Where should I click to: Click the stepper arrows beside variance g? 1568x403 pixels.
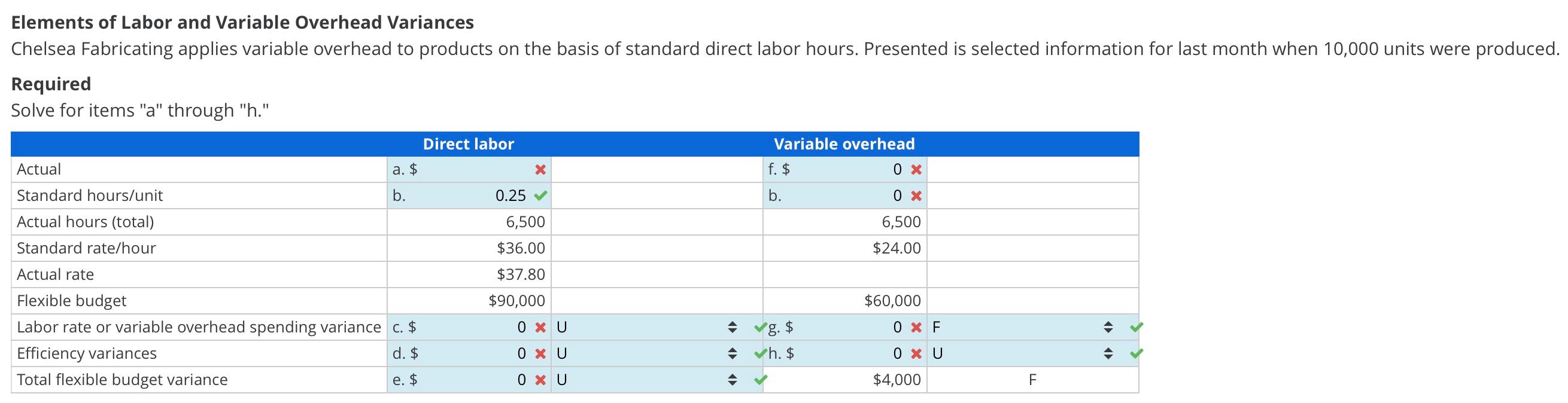[1109, 326]
